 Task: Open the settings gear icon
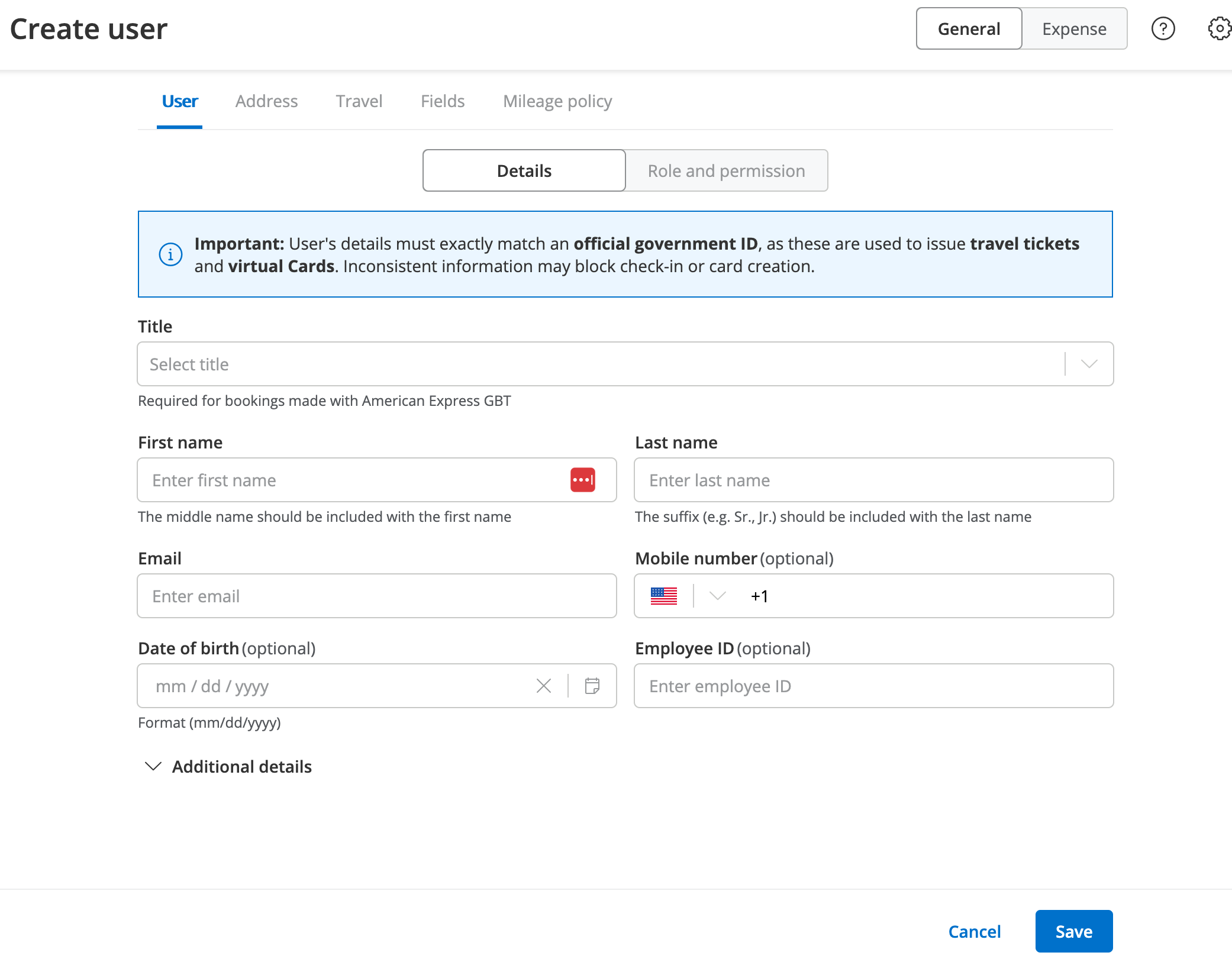click(x=1219, y=28)
